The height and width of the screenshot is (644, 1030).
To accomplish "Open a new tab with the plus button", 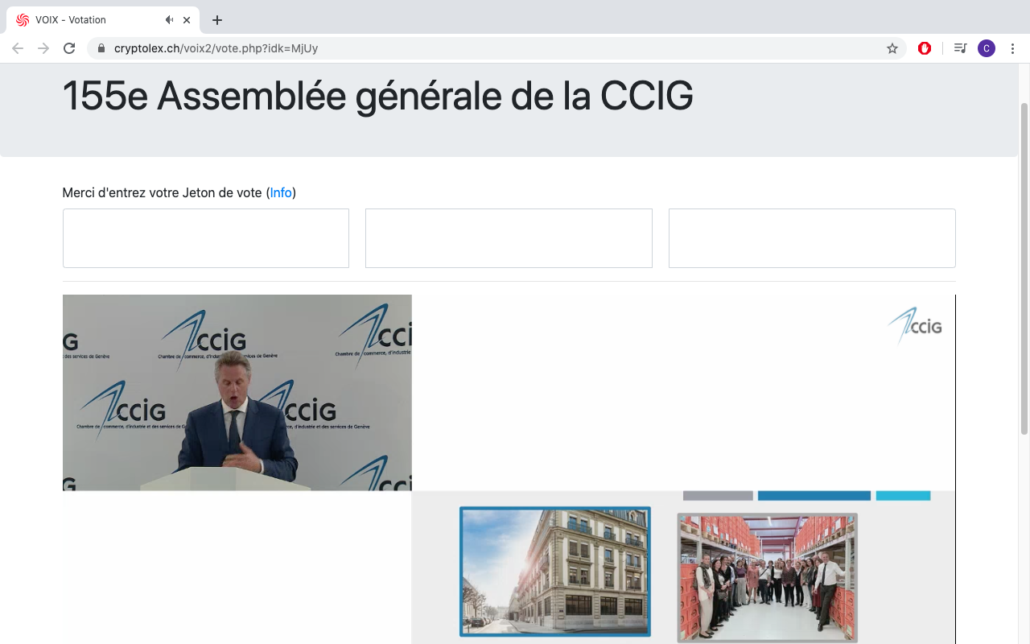I will (217, 20).
